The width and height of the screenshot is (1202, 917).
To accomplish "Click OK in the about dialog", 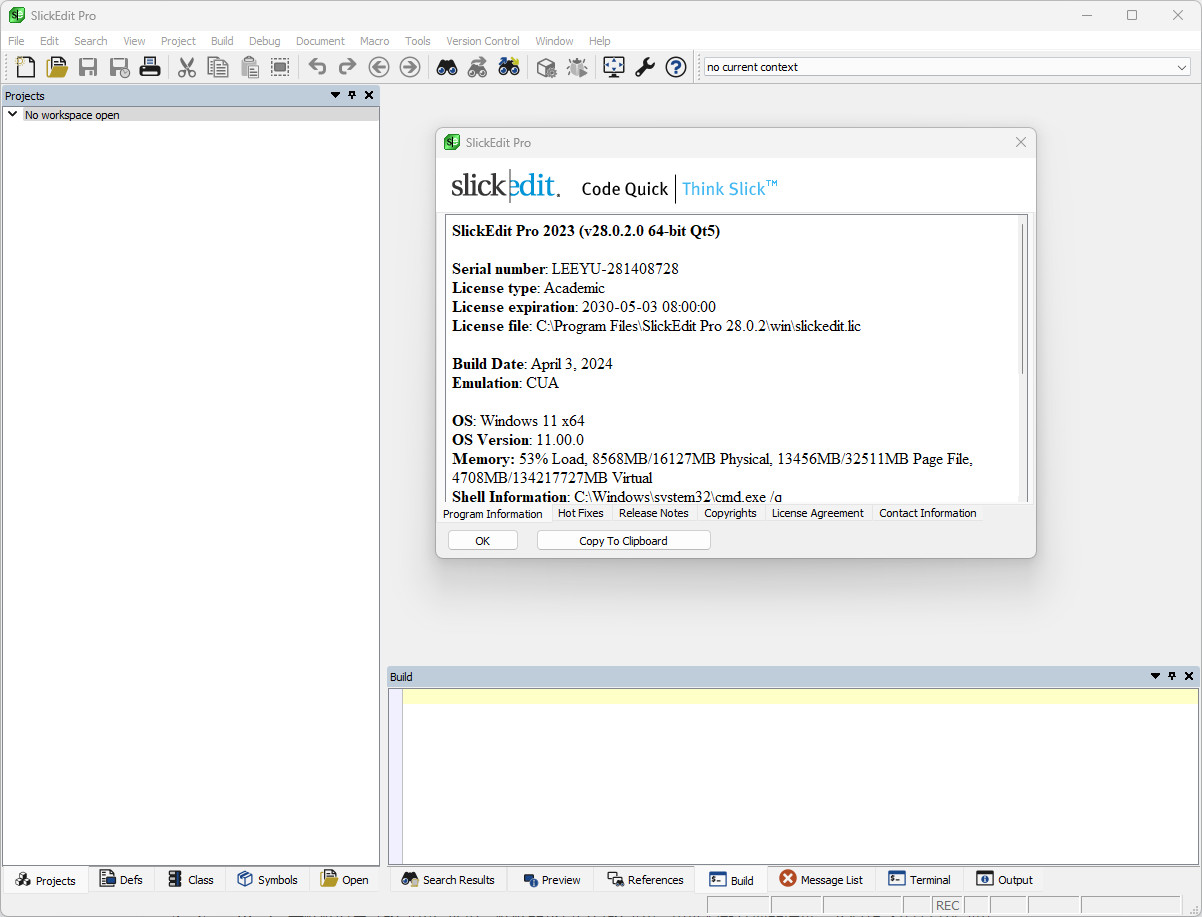I will tap(483, 540).
